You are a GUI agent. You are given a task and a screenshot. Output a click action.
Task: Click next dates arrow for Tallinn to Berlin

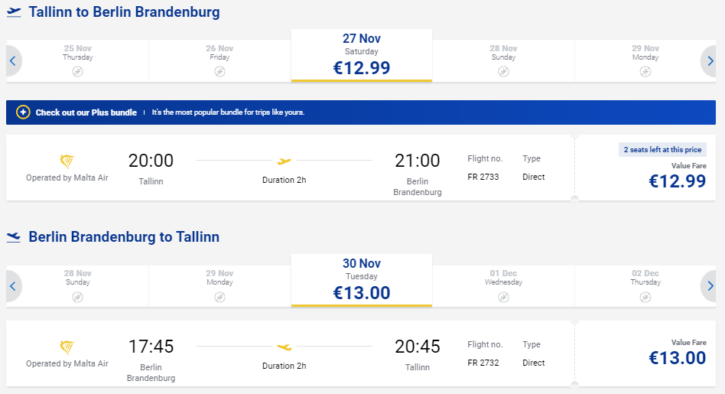click(x=709, y=61)
